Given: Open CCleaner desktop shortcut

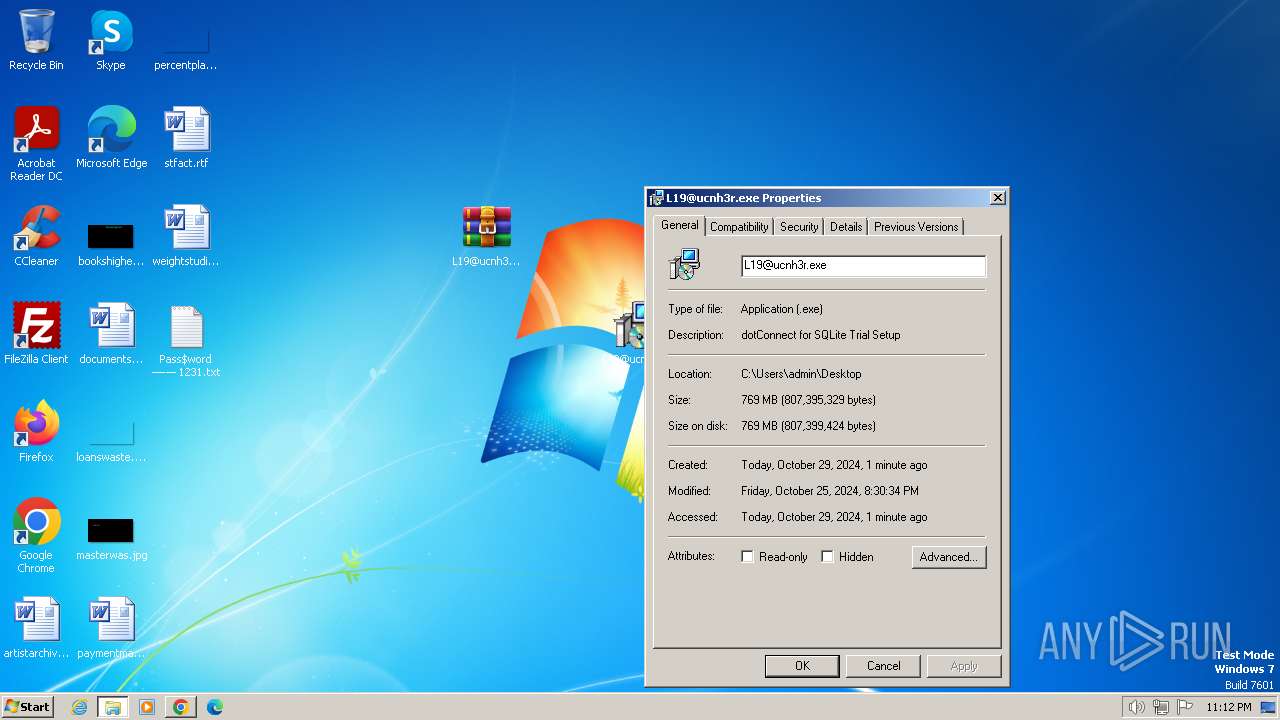Looking at the screenshot, I should point(36,235).
